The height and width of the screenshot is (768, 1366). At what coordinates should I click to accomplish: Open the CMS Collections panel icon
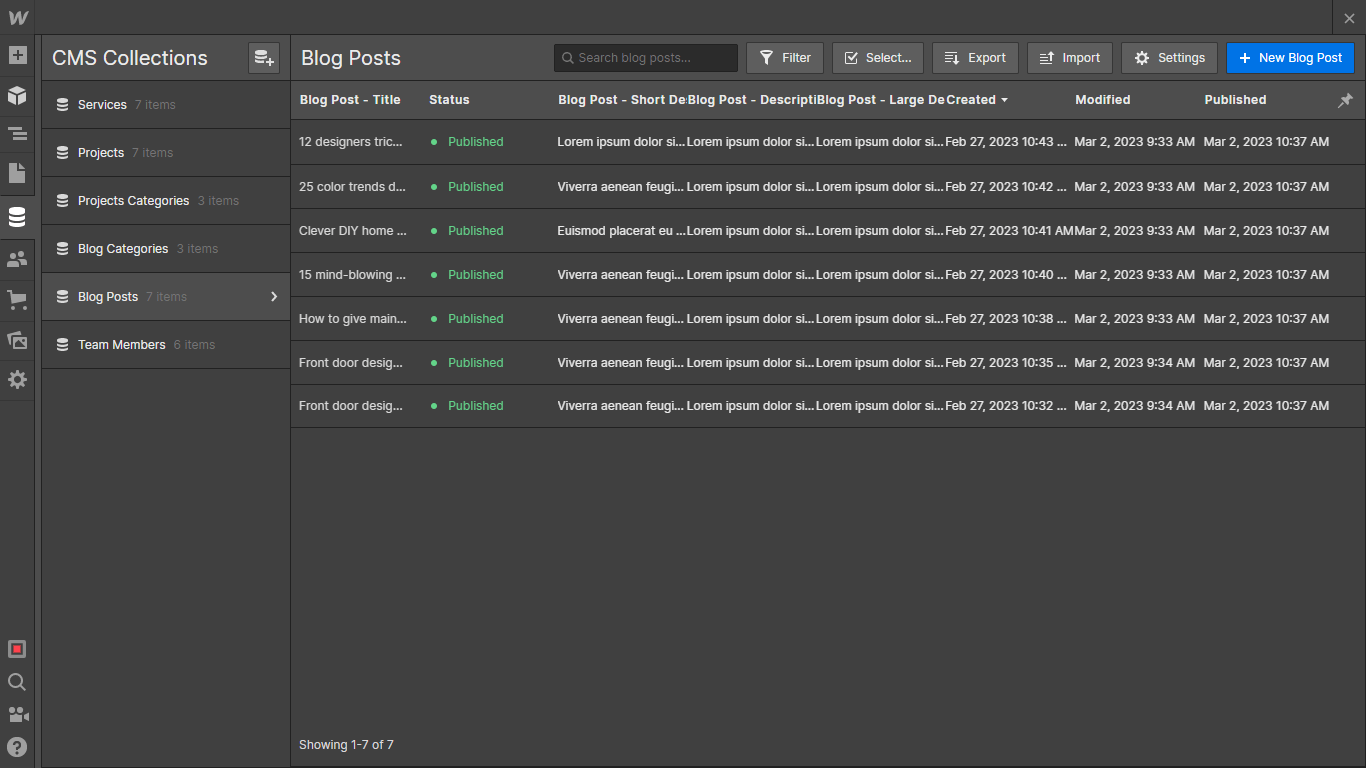click(x=17, y=216)
